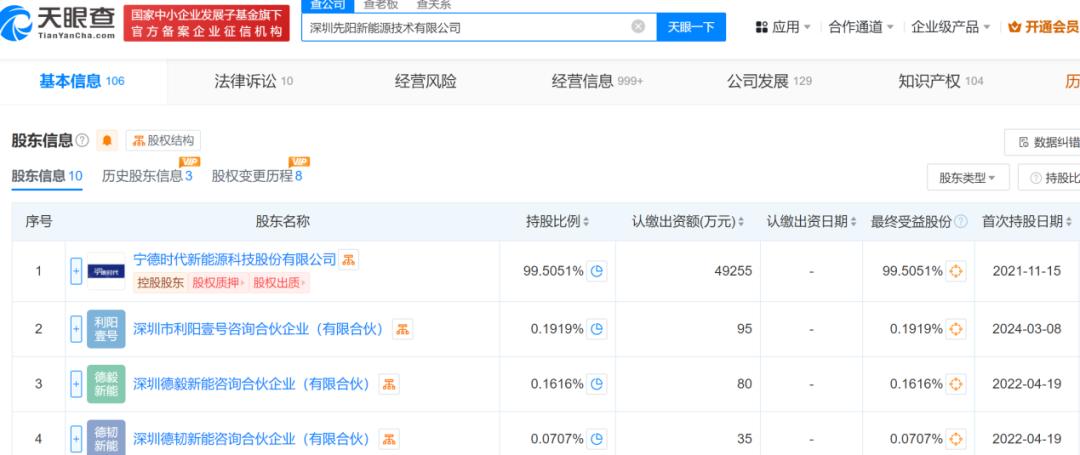Open 深圳德韧新能咨询合伙企业 link
Viewport: 1080px width, 455px height.
coord(252,438)
